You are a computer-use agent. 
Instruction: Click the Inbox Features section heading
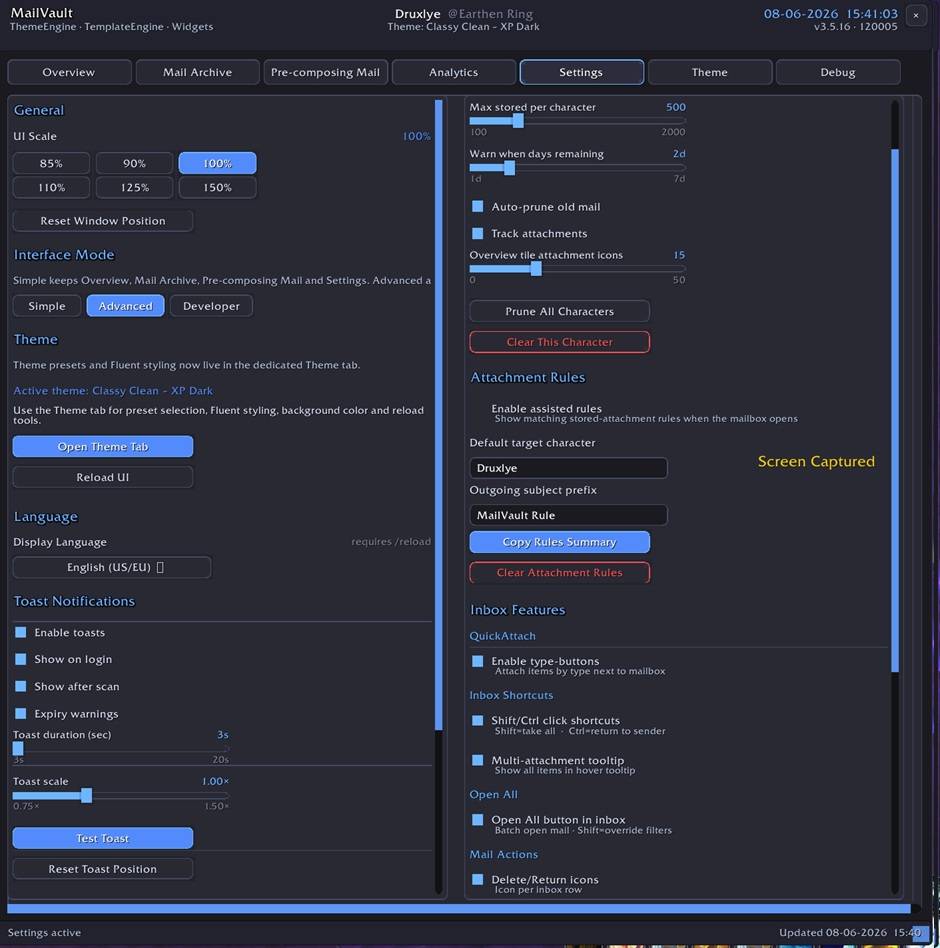[x=517, y=610]
